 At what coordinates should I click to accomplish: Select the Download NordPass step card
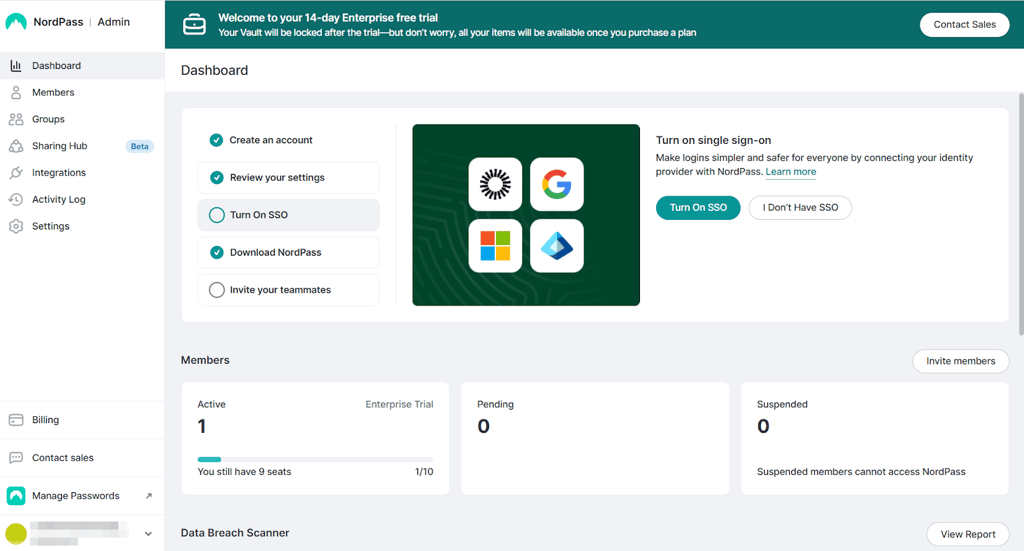pyautogui.click(x=288, y=253)
